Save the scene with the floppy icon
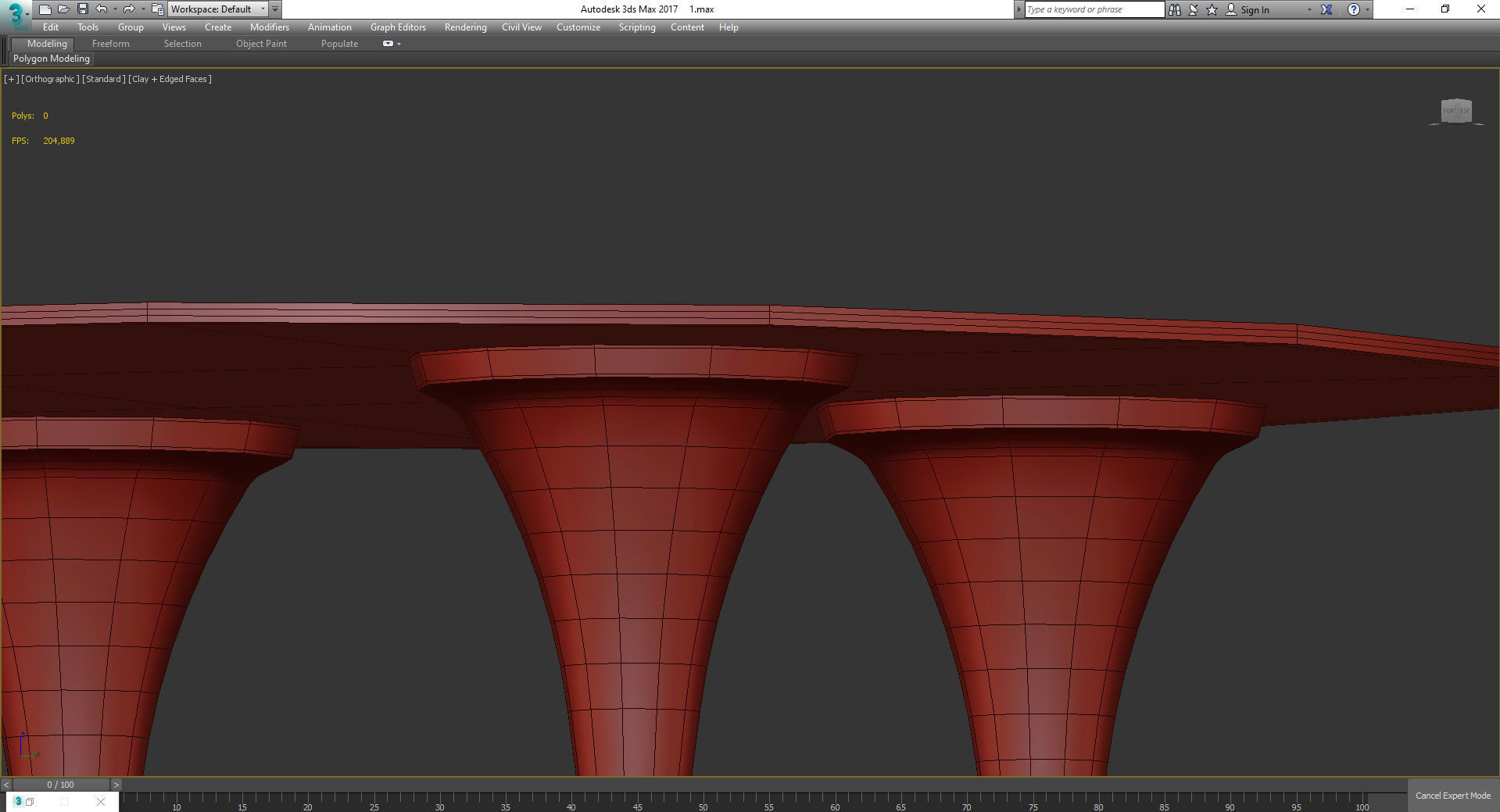Screen dimensions: 1500x812 pyautogui.click(x=83, y=9)
